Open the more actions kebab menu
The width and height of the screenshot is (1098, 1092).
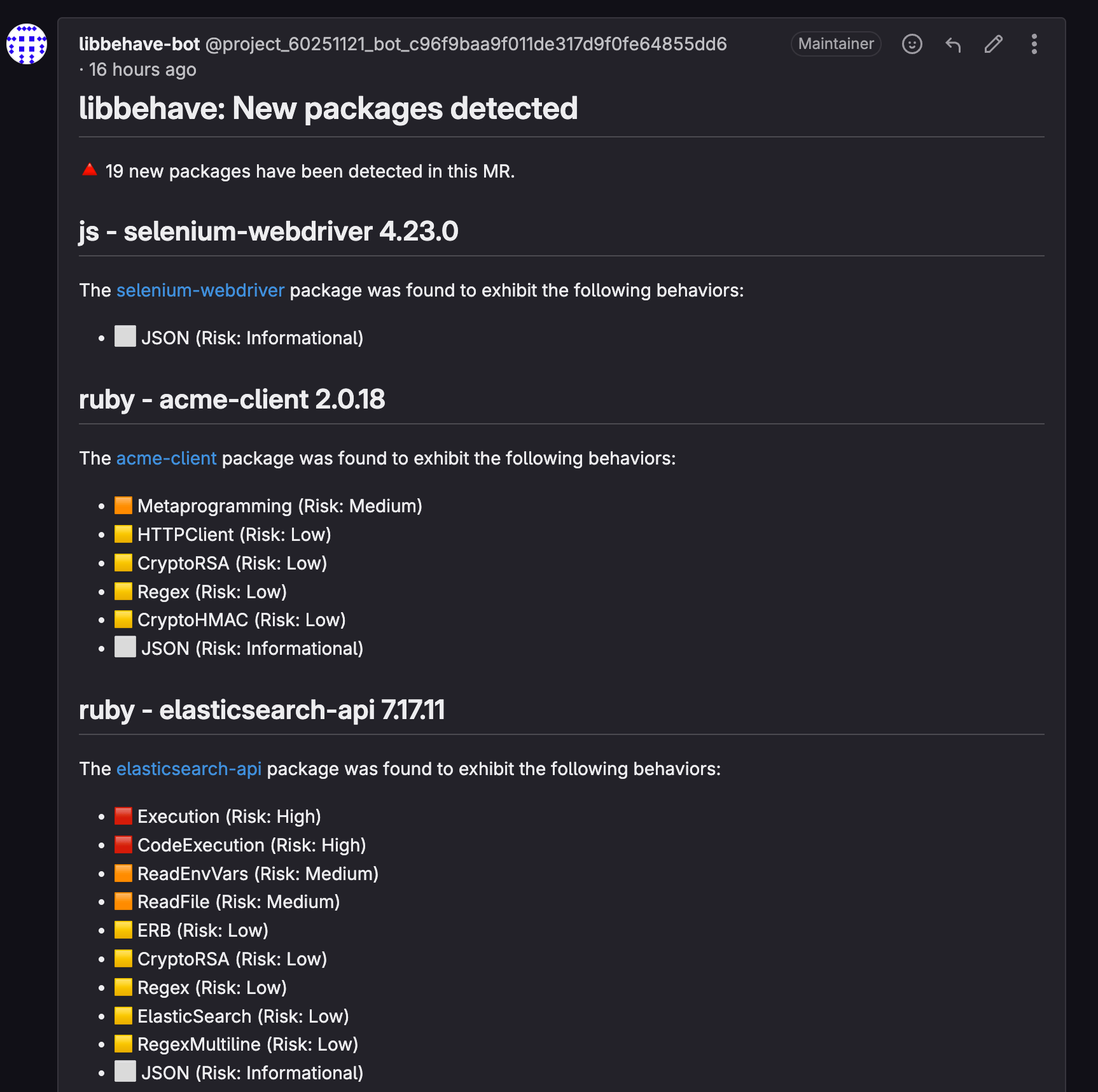pyautogui.click(x=1034, y=44)
